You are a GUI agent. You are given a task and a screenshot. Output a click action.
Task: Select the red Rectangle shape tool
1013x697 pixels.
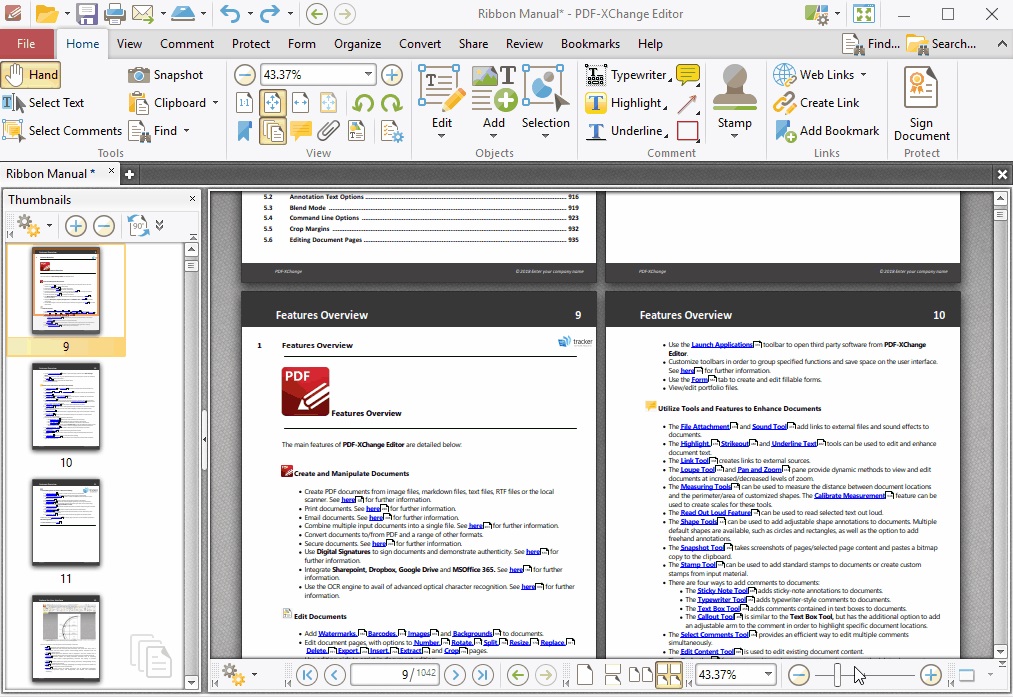[x=687, y=131]
